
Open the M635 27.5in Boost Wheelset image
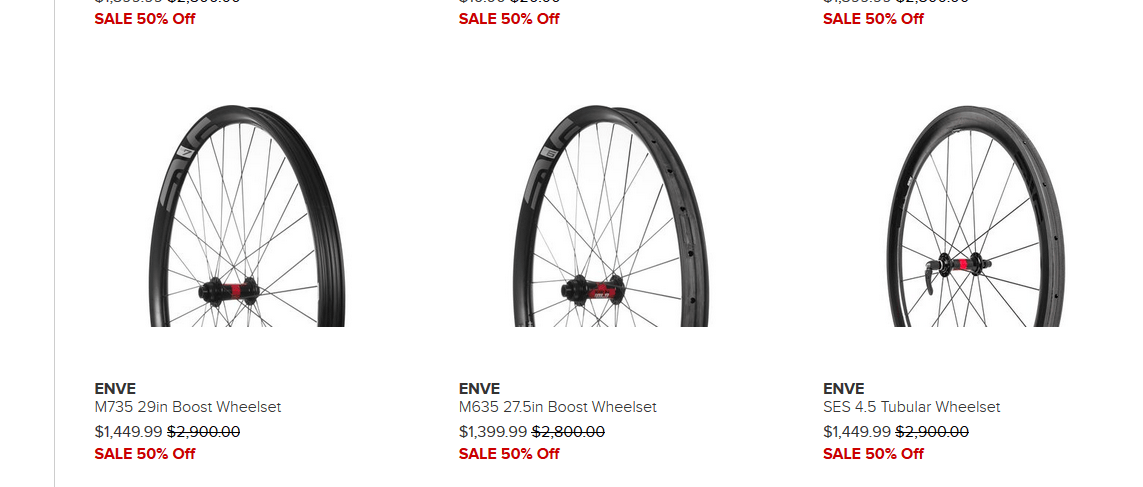pos(611,214)
